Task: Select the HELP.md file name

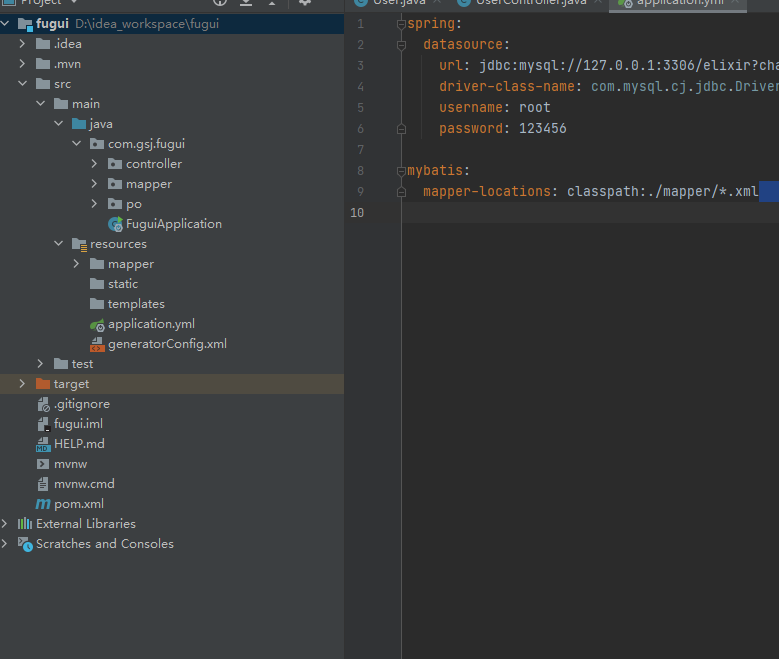Action: 79,444
